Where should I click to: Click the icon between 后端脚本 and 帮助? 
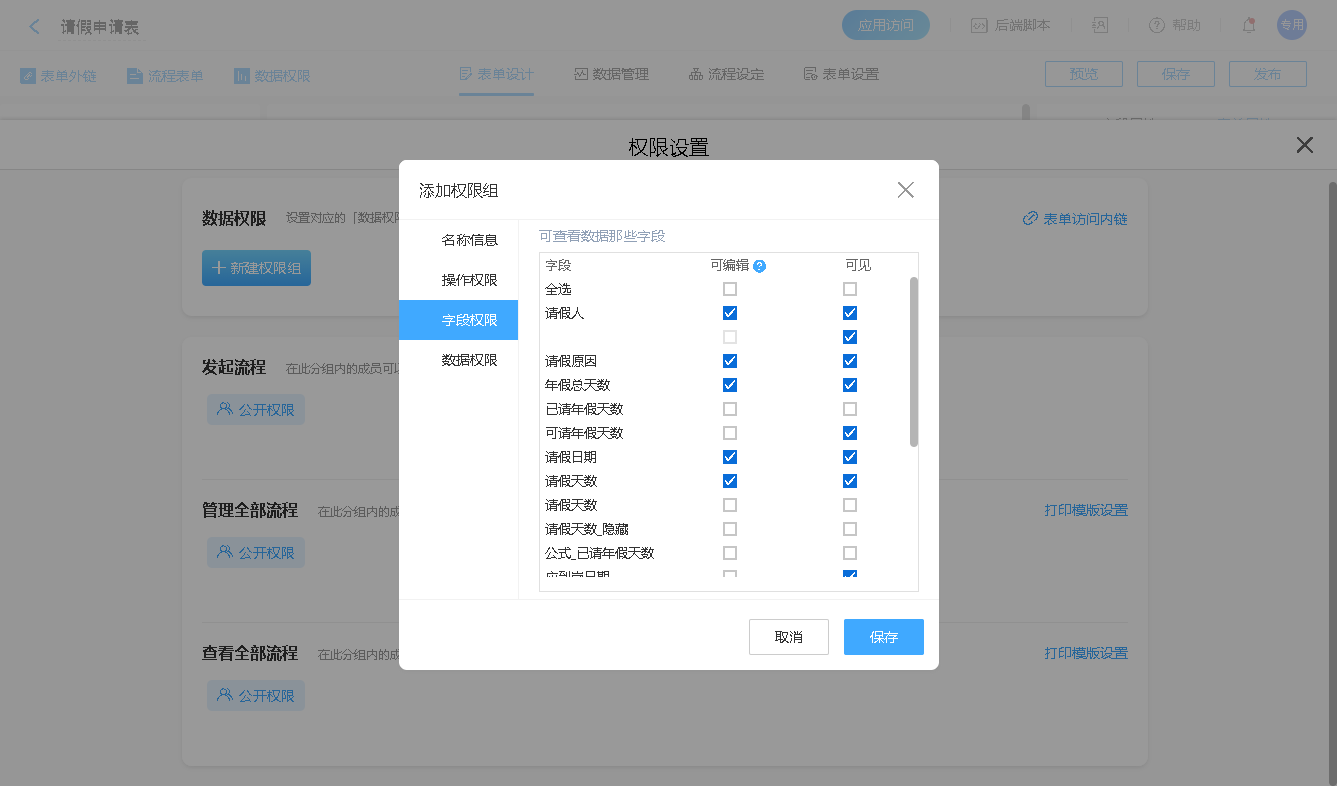1100,25
